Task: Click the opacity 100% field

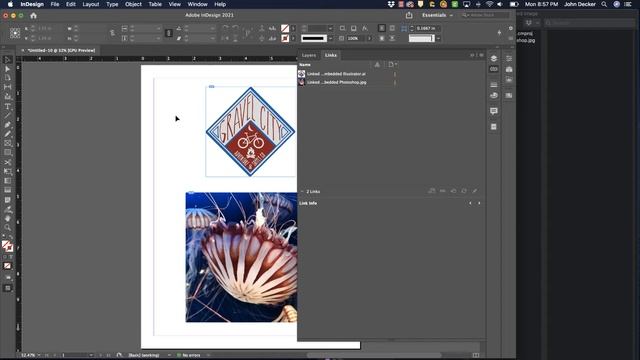Action: (355, 38)
